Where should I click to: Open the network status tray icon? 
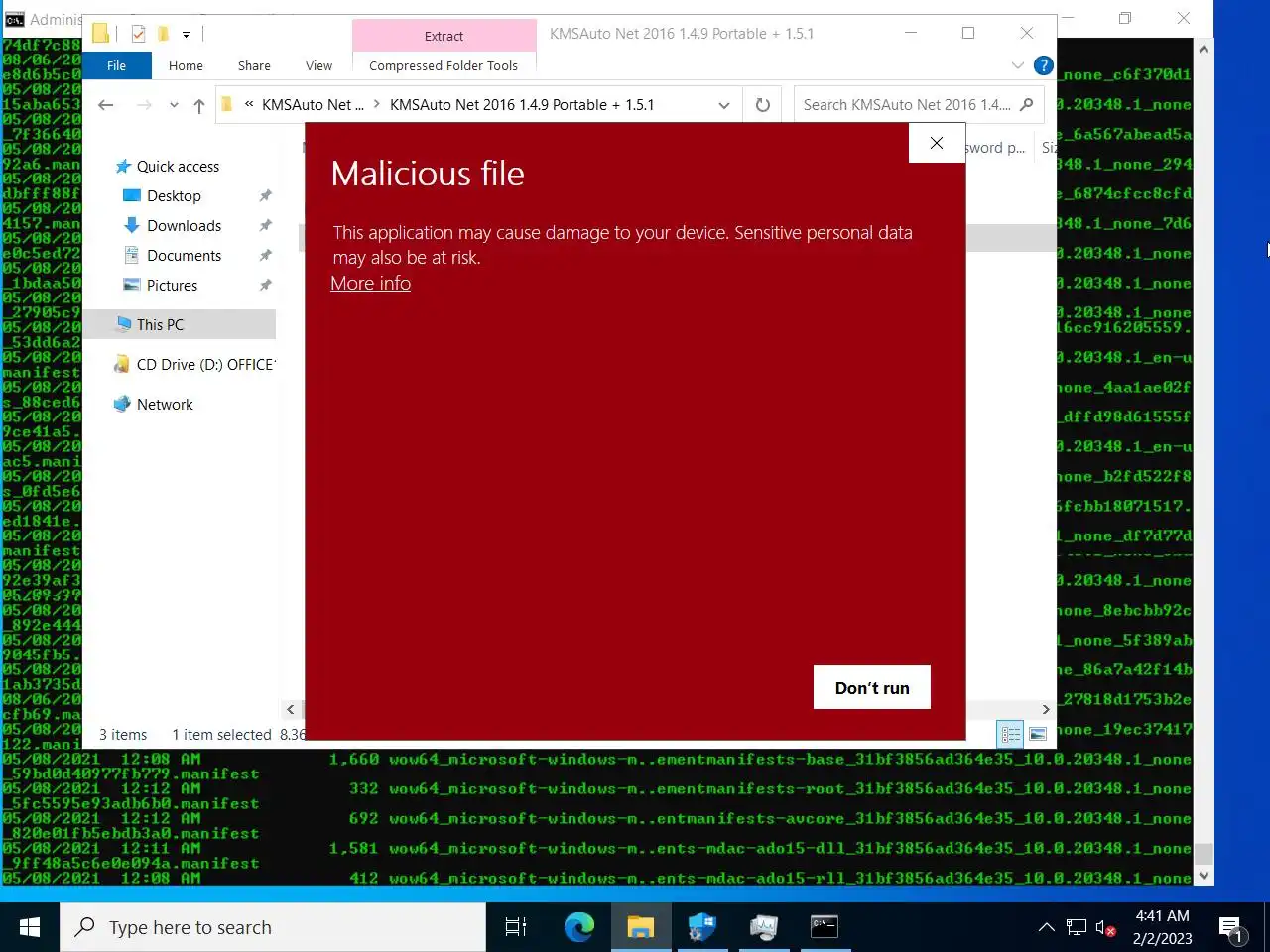pos(1077,928)
